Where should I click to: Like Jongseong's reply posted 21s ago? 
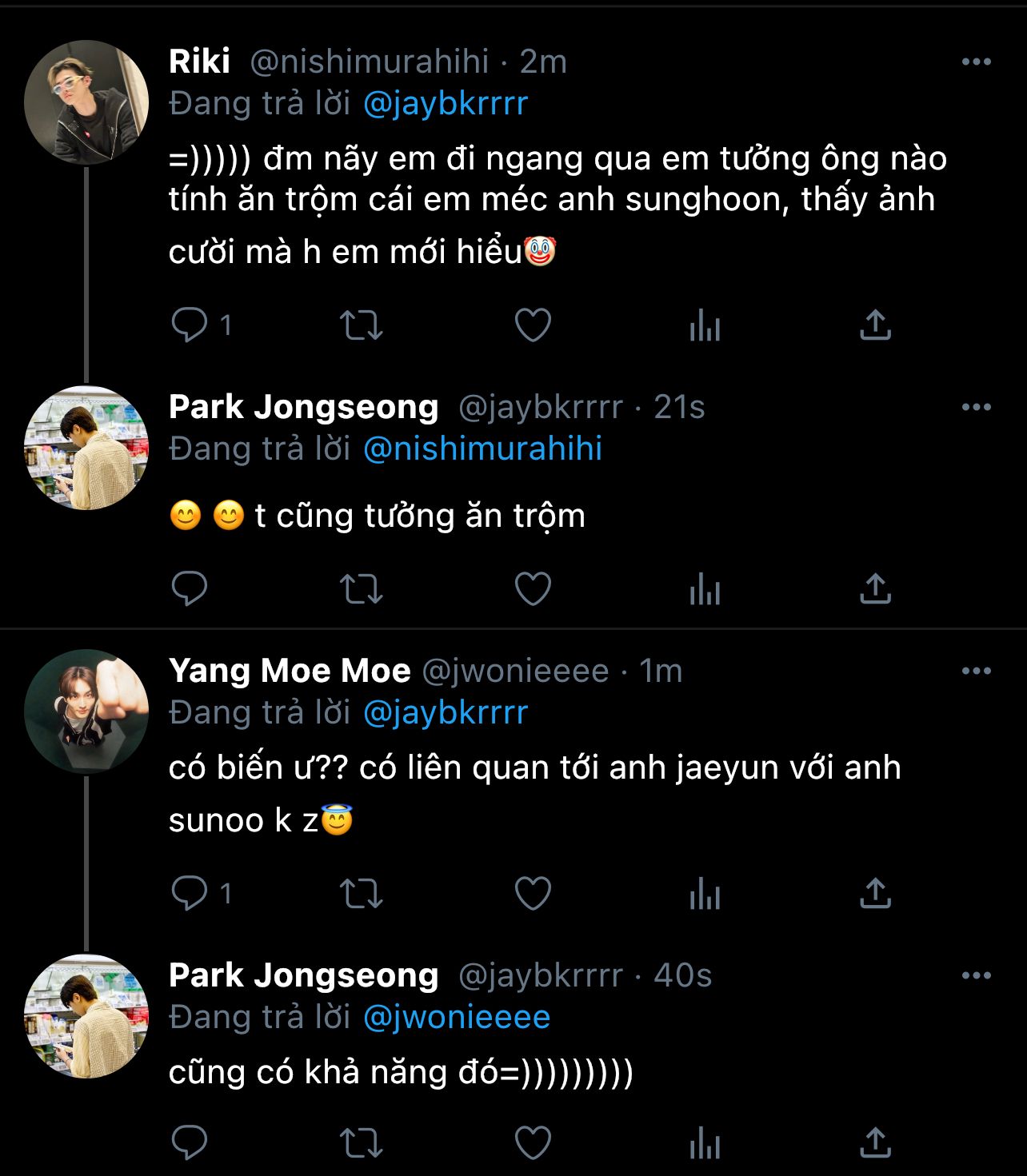[x=533, y=589]
